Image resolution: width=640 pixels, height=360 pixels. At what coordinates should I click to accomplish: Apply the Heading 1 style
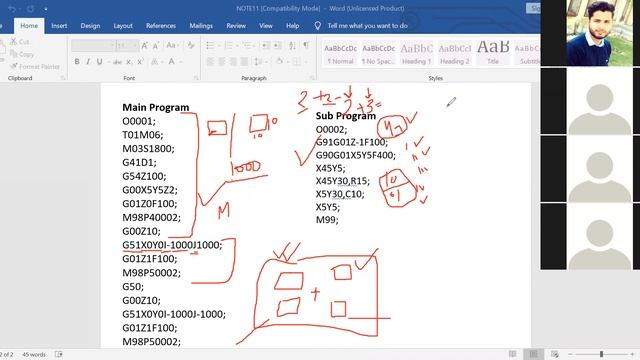click(416, 53)
